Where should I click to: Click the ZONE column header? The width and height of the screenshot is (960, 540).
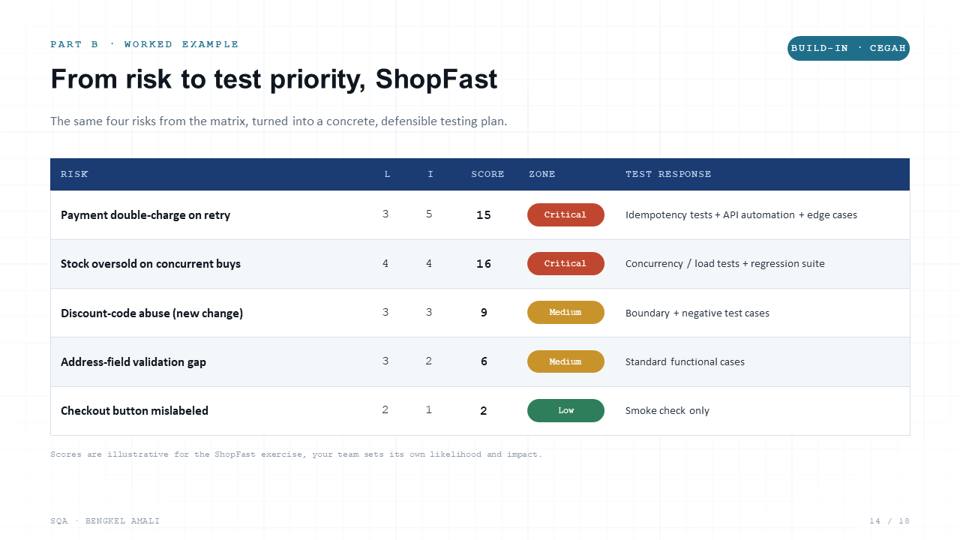[x=542, y=174]
